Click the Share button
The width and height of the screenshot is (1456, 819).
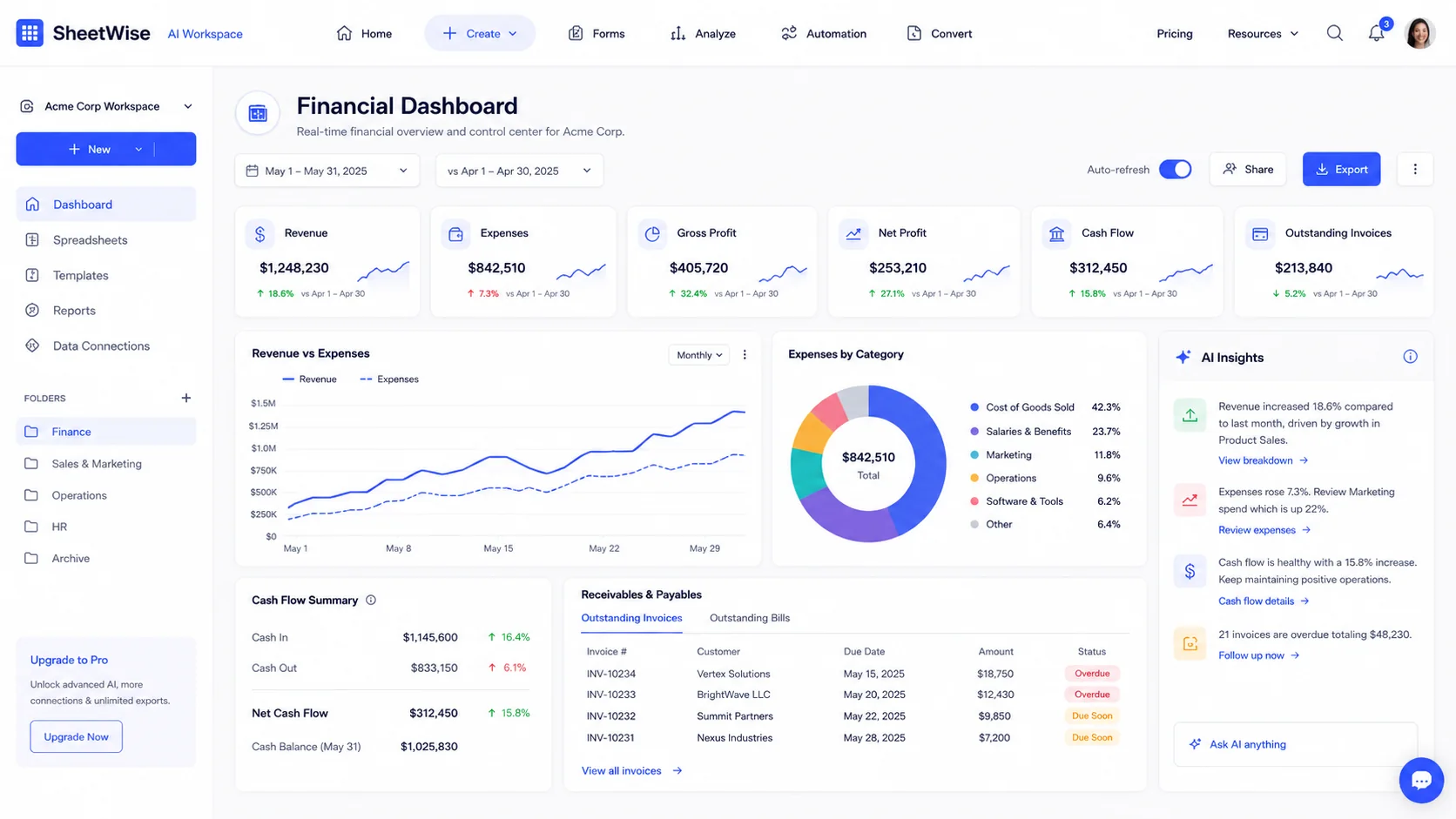(1248, 169)
